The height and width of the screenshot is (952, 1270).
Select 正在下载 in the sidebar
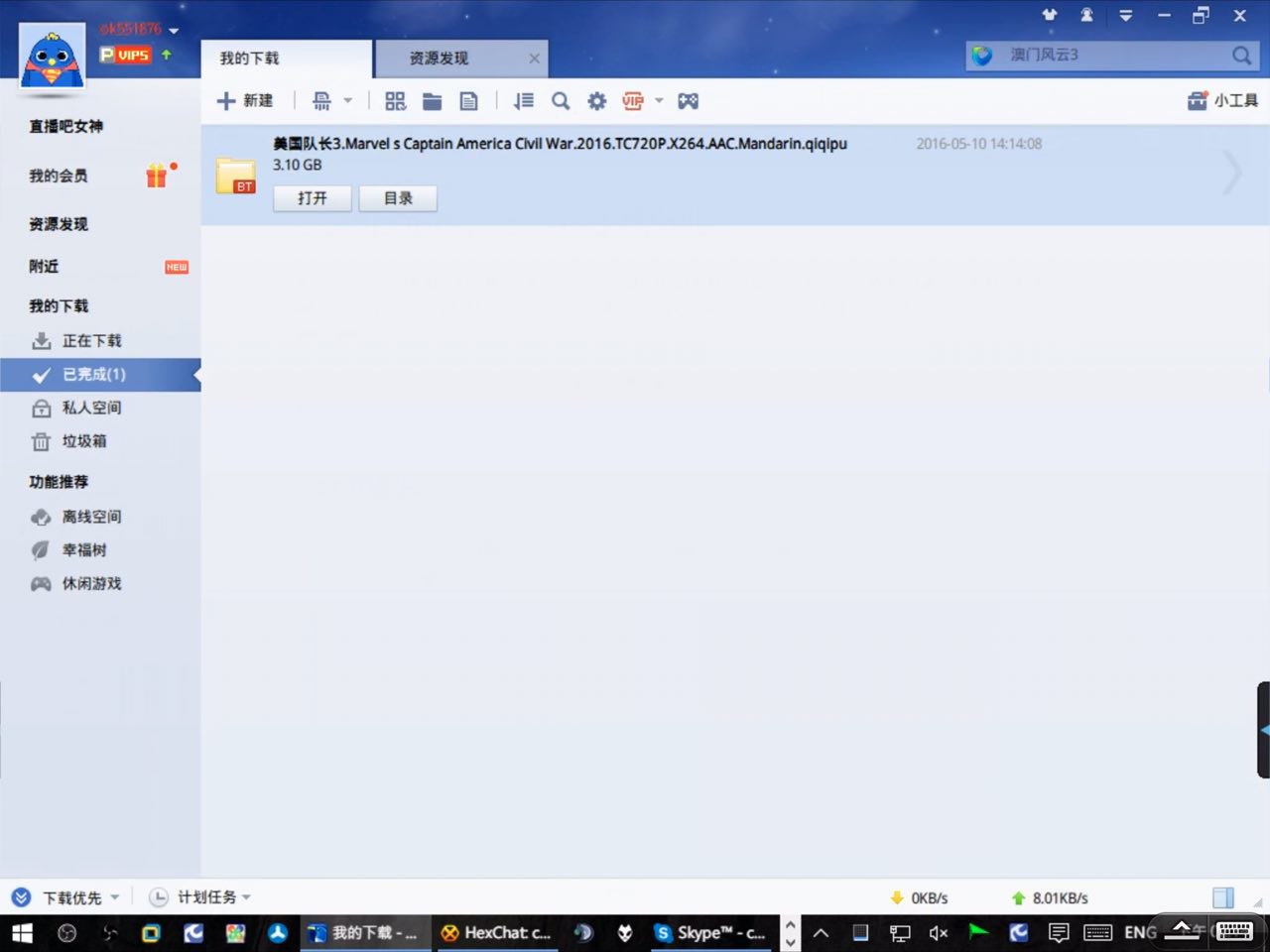[91, 341]
